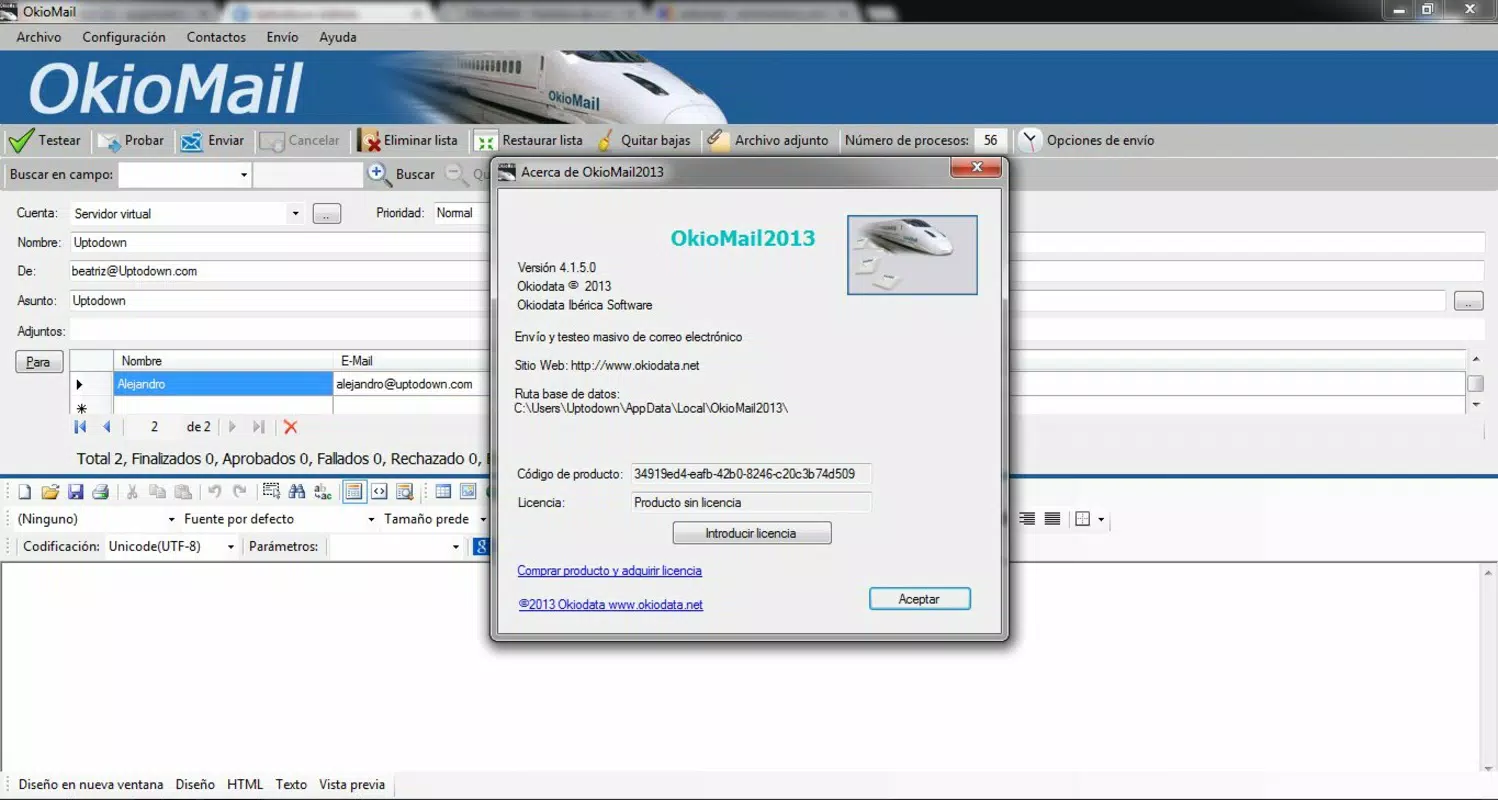This screenshot has width=1498, height=800.
Task: Click the first record navigation arrow
Action: click(80, 427)
